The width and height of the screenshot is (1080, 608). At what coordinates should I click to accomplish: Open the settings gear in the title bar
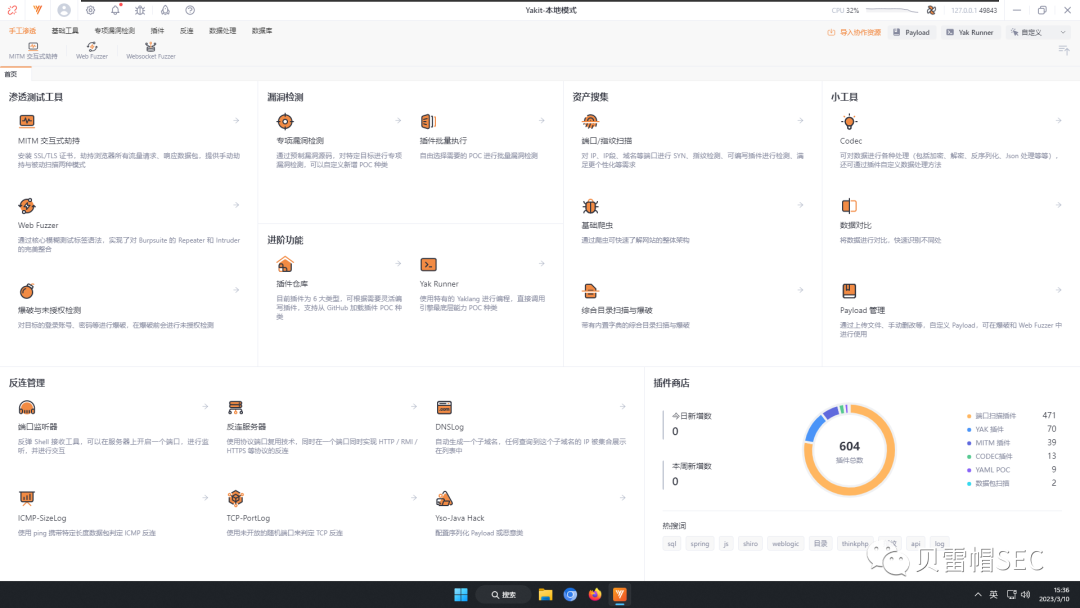coord(90,10)
